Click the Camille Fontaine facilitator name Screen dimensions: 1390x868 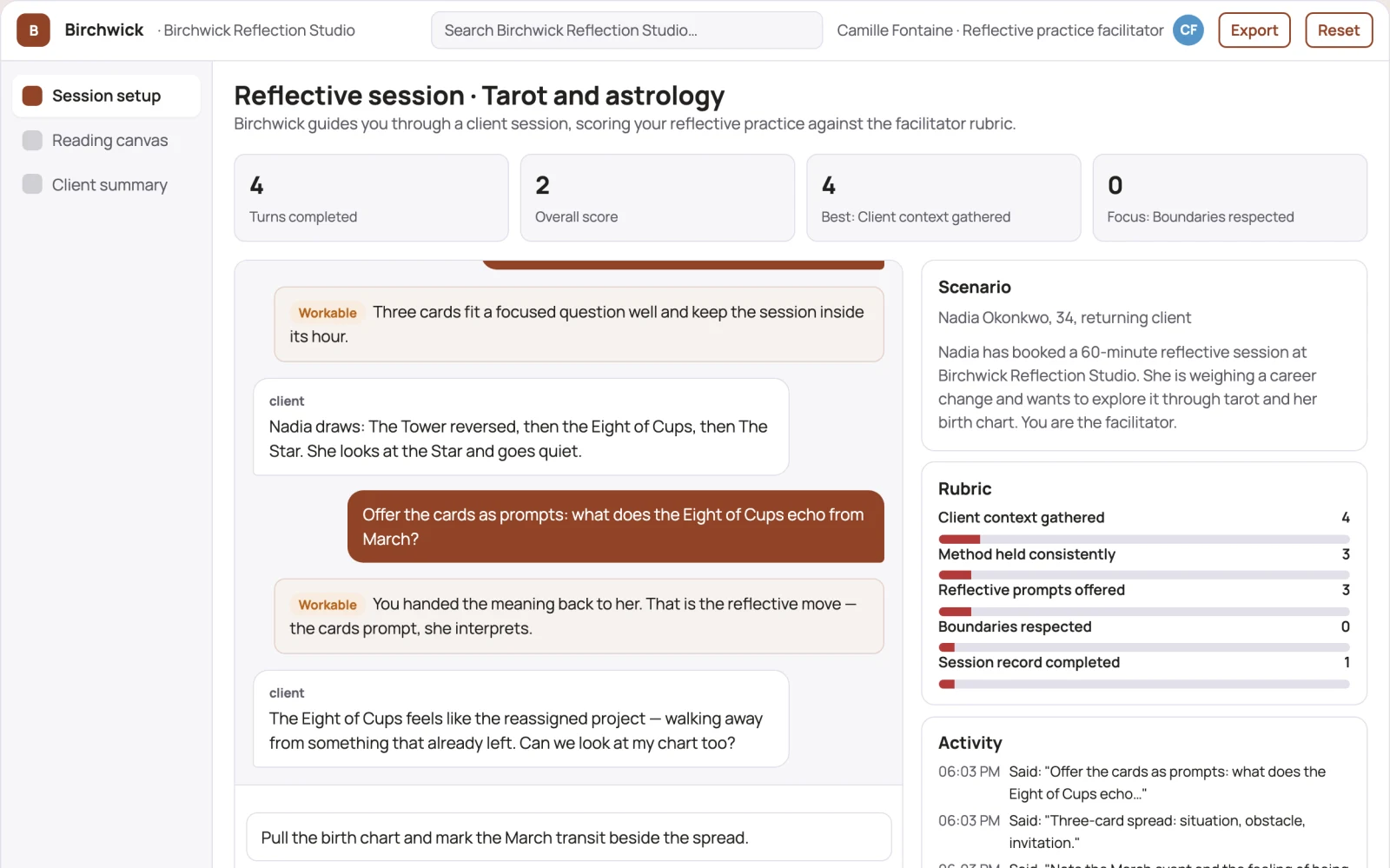pos(1000,30)
